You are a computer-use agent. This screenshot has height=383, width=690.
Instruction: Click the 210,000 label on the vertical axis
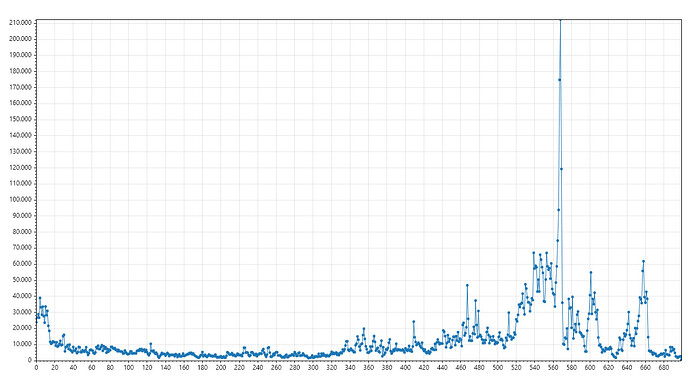click(20, 23)
